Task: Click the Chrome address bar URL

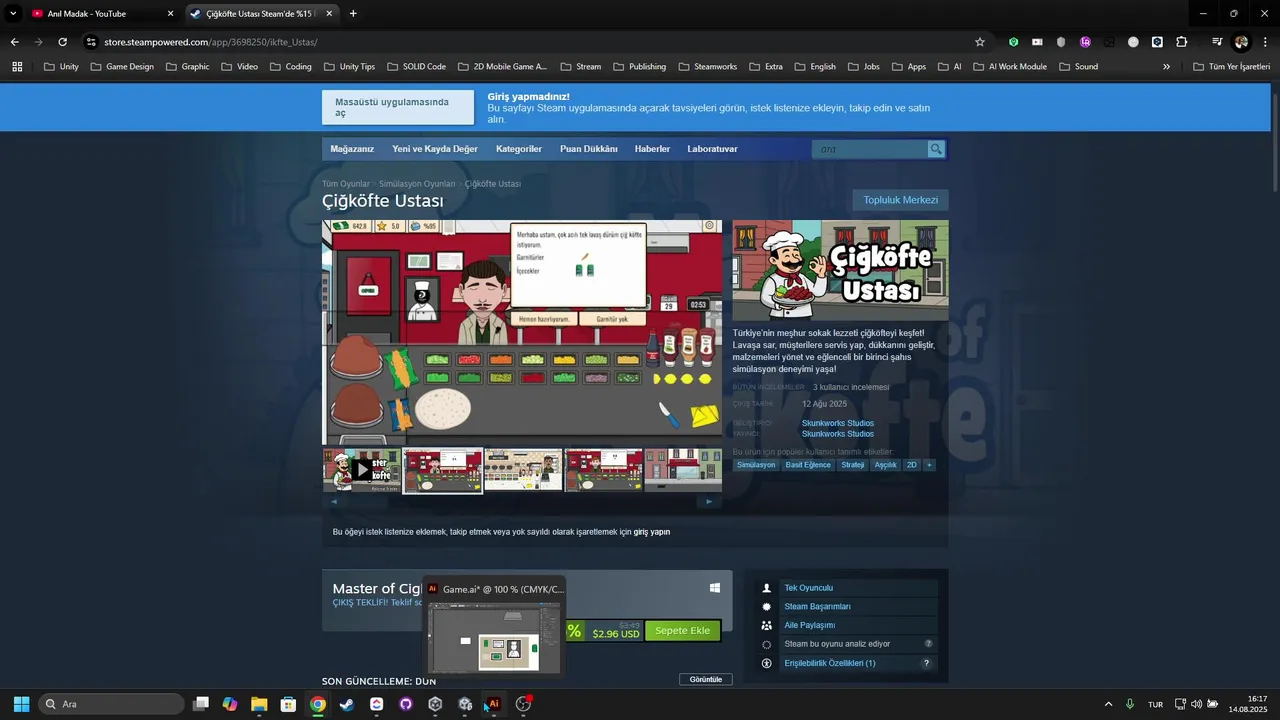Action: [210, 42]
